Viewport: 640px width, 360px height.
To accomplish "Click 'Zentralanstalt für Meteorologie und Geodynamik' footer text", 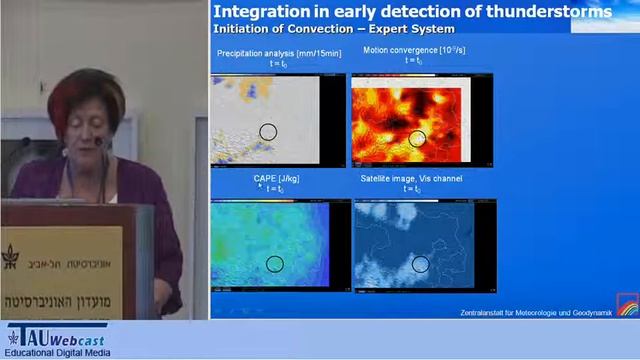I will (536, 313).
